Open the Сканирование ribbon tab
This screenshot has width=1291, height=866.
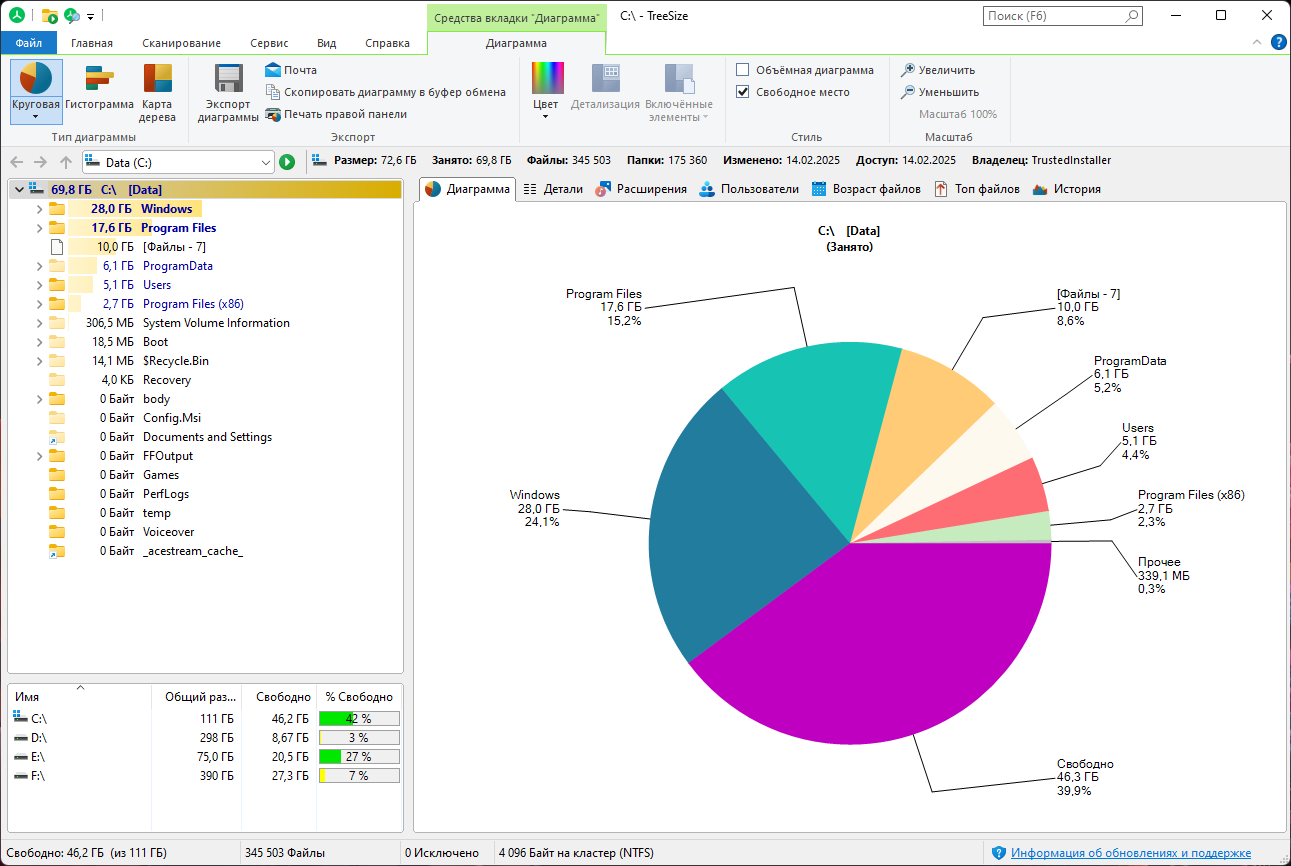(181, 43)
